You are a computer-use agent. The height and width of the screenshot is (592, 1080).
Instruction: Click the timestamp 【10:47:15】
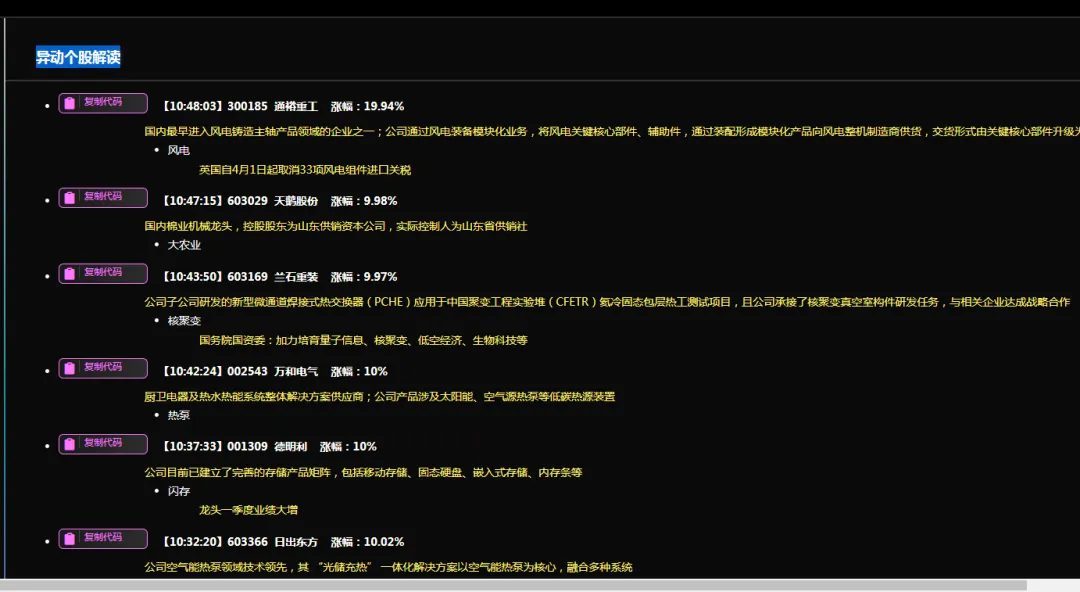191,201
